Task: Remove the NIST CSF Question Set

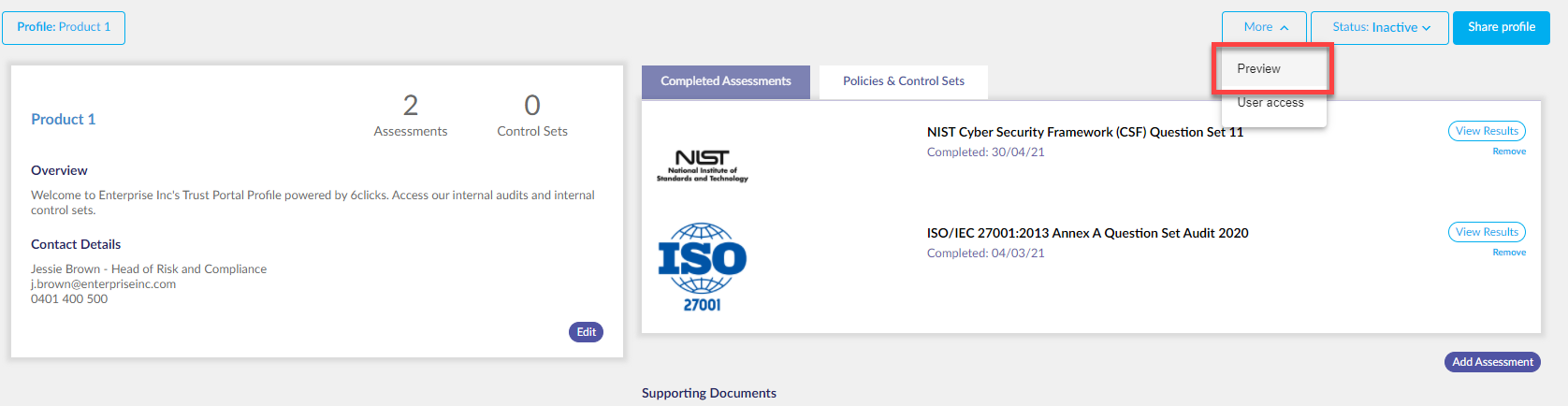Action: click(x=1509, y=152)
